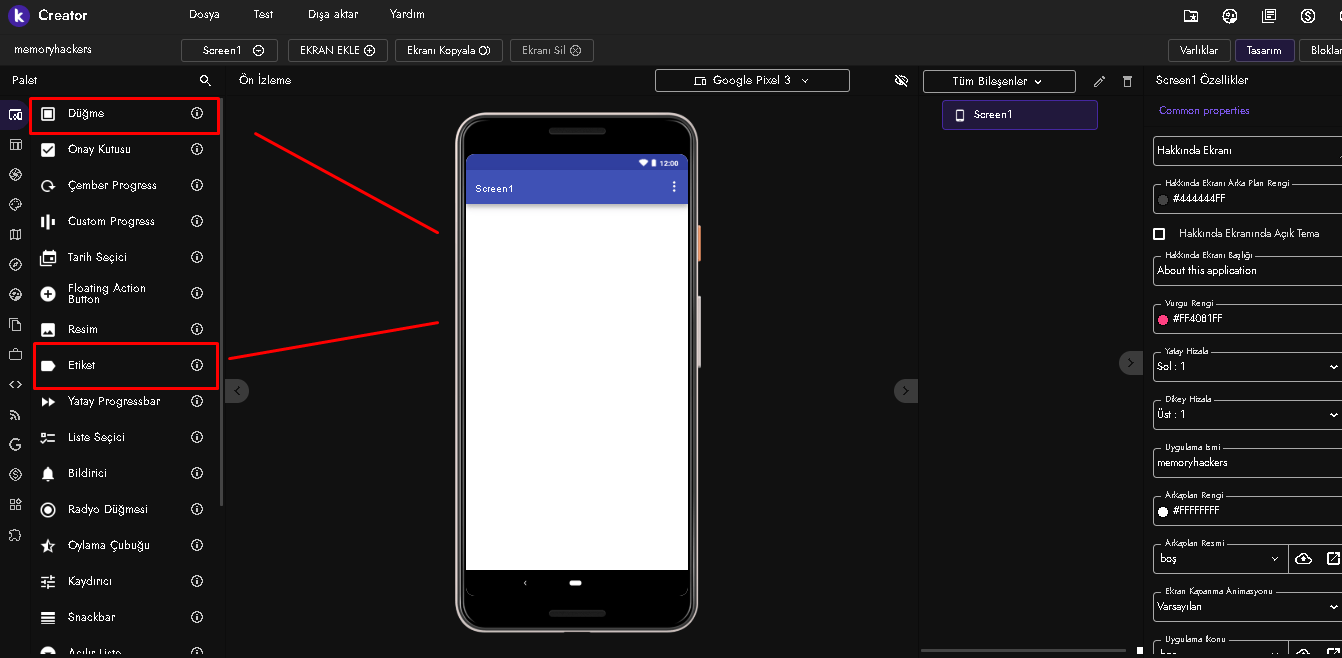
Task: Click the pencil rename component icon
Action: 1100,81
